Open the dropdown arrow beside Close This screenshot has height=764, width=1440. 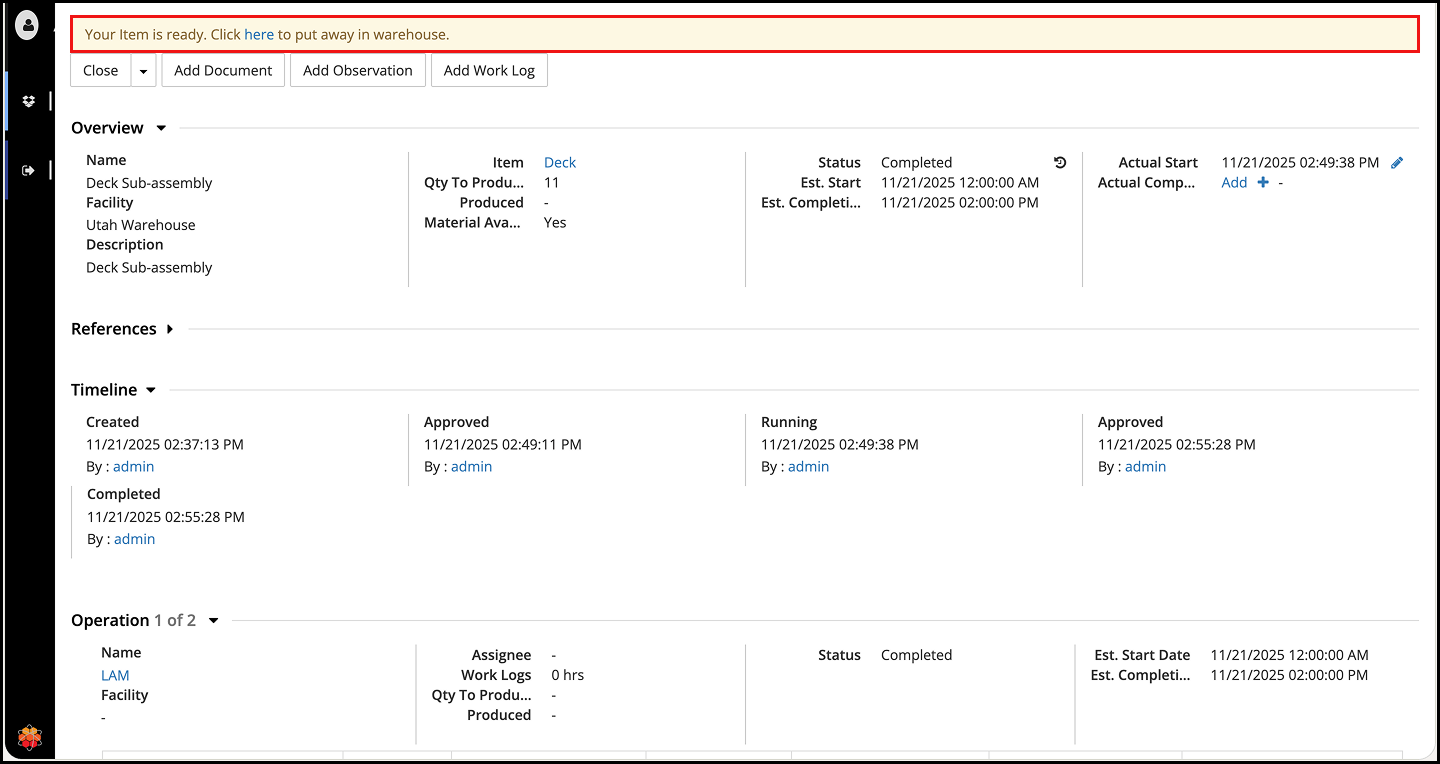144,71
